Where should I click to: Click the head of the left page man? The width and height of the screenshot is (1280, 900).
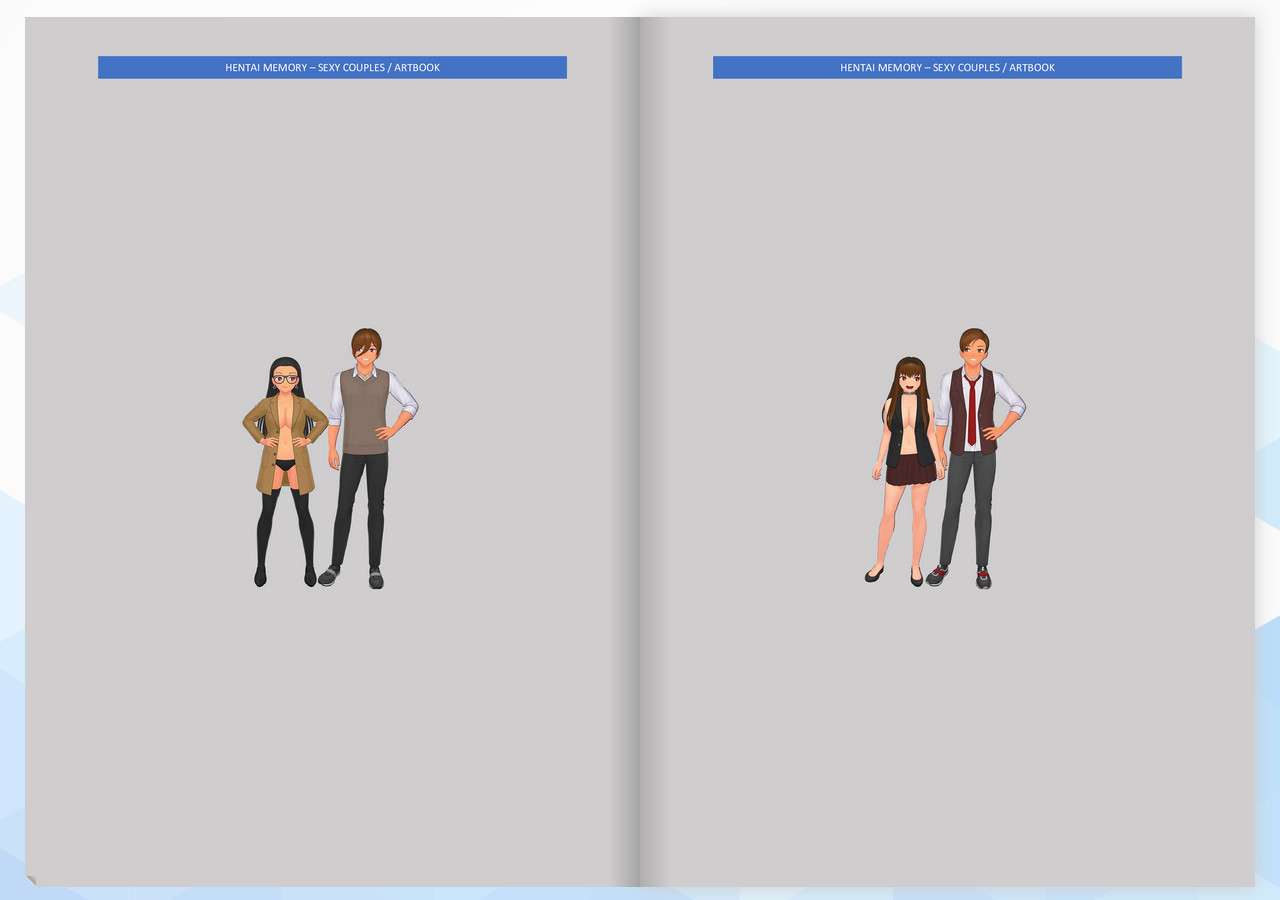click(366, 346)
